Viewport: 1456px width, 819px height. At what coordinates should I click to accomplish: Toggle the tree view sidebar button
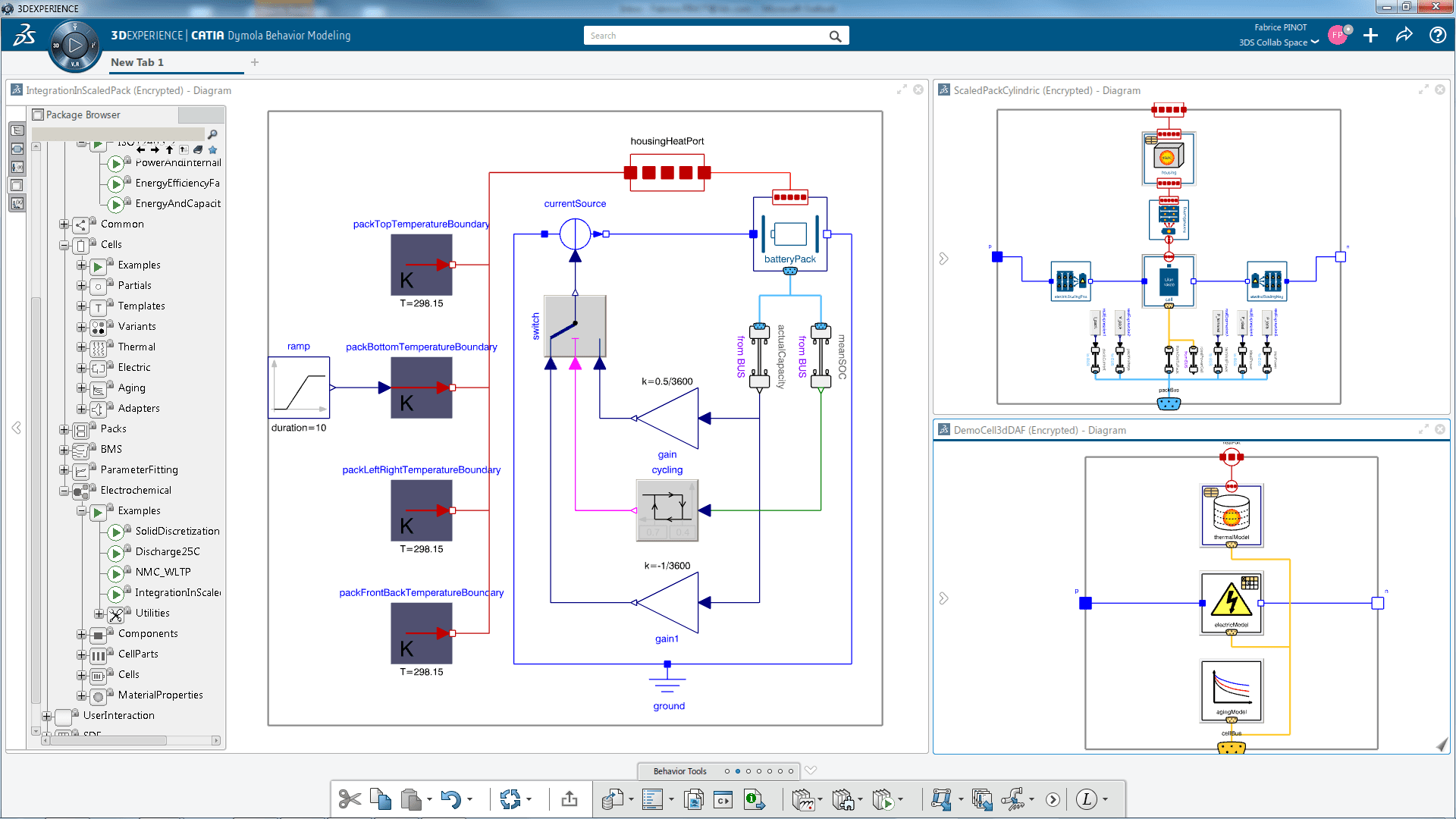click(17, 130)
